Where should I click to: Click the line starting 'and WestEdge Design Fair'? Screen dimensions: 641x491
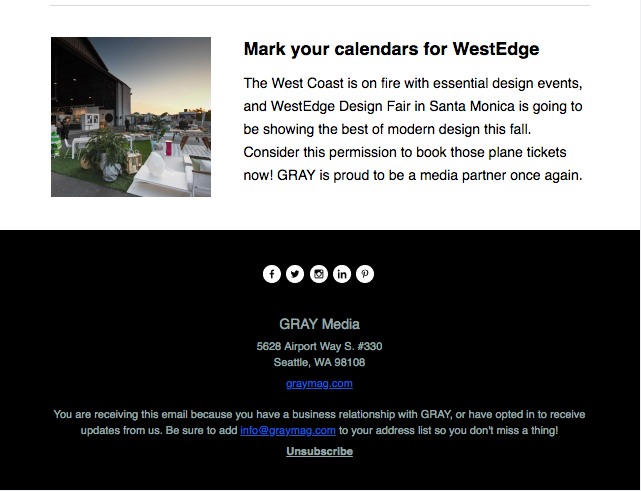click(x=413, y=106)
